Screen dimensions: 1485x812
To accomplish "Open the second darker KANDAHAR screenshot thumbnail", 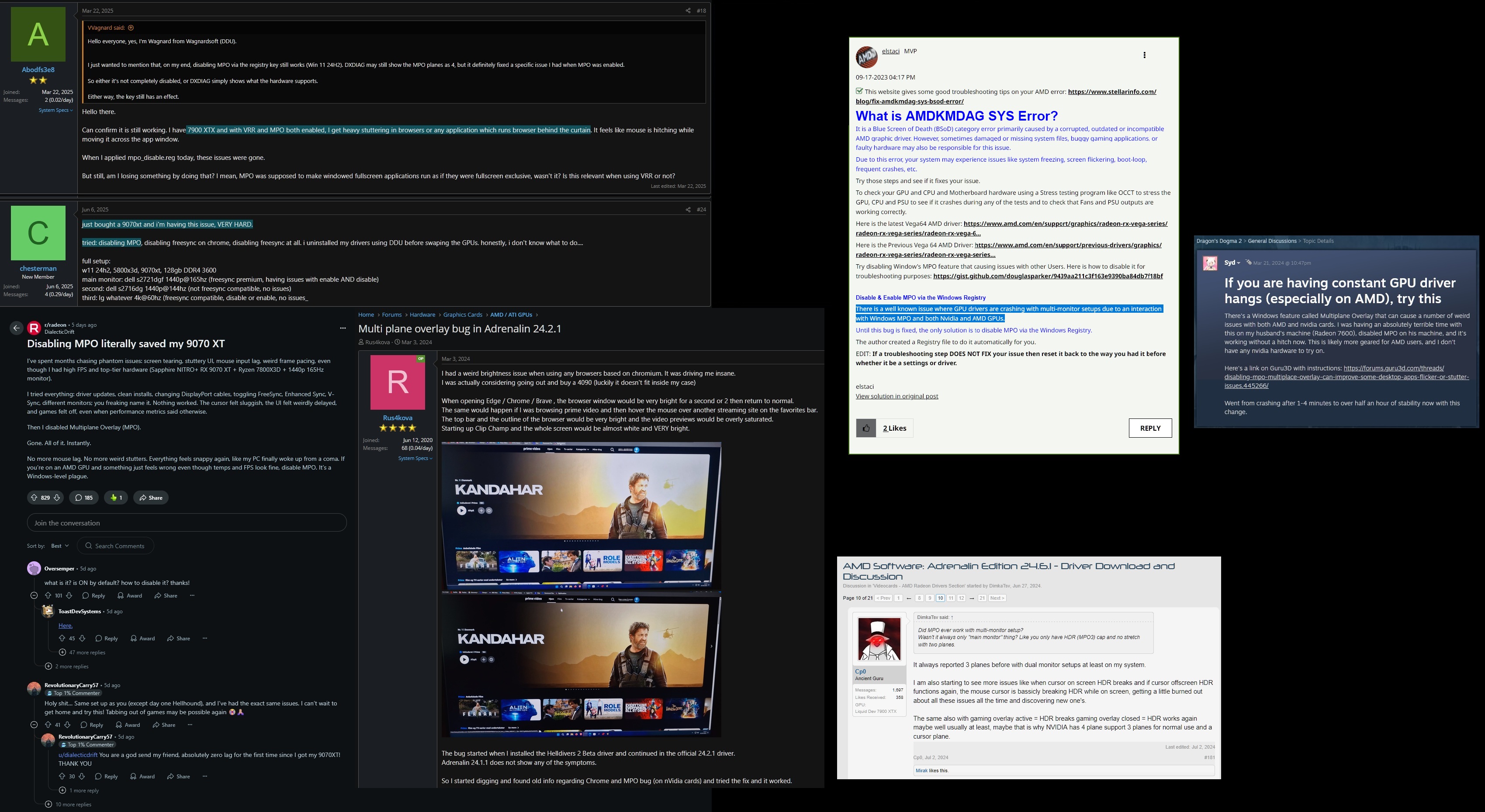I will (x=581, y=664).
